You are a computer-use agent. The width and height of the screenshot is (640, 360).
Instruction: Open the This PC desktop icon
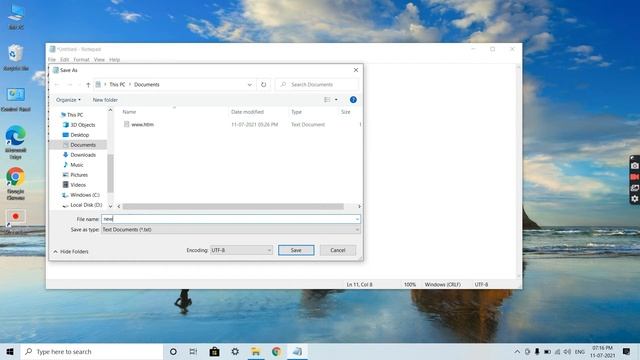point(16,16)
